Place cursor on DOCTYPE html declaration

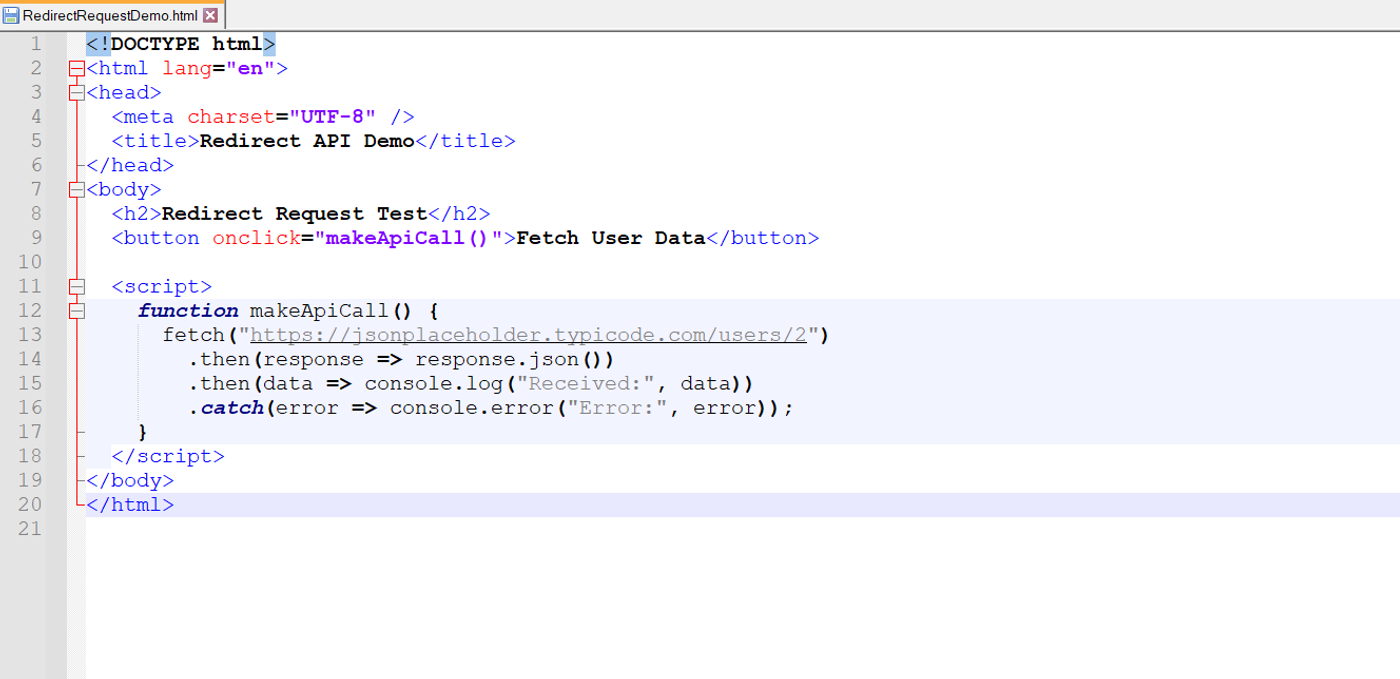coord(180,44)
